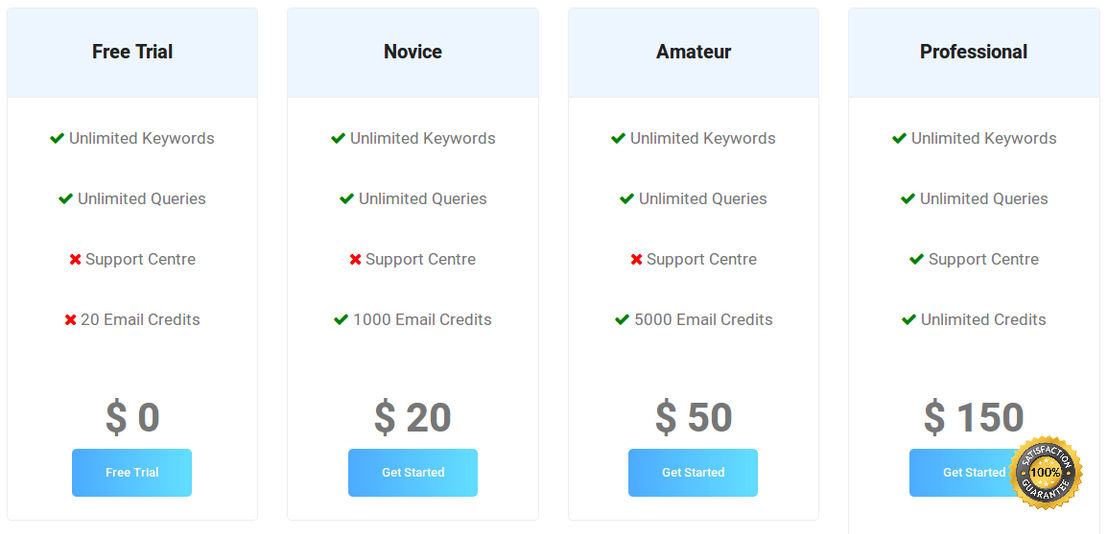Click the red cross beside 20 Email Credits
Screen dimensions: 1108x534
pos(71,320)
